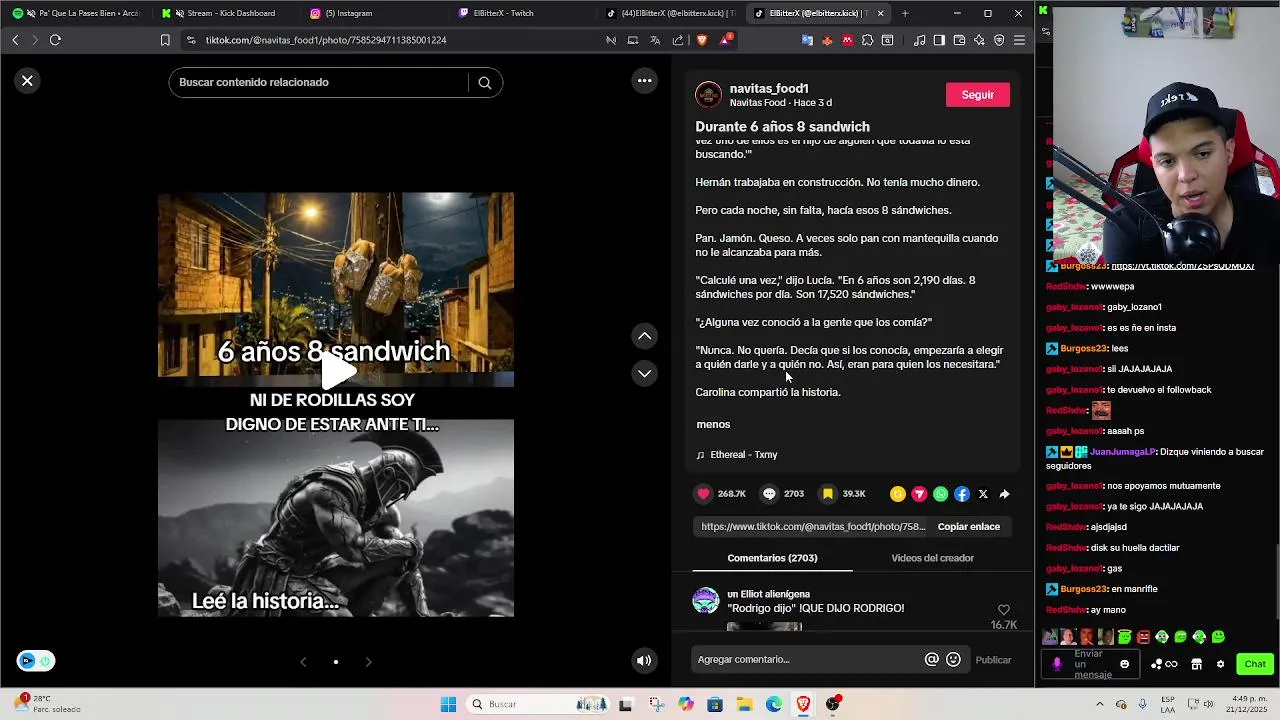Click Windows taskbar Buscar search box

coord(539,704)
